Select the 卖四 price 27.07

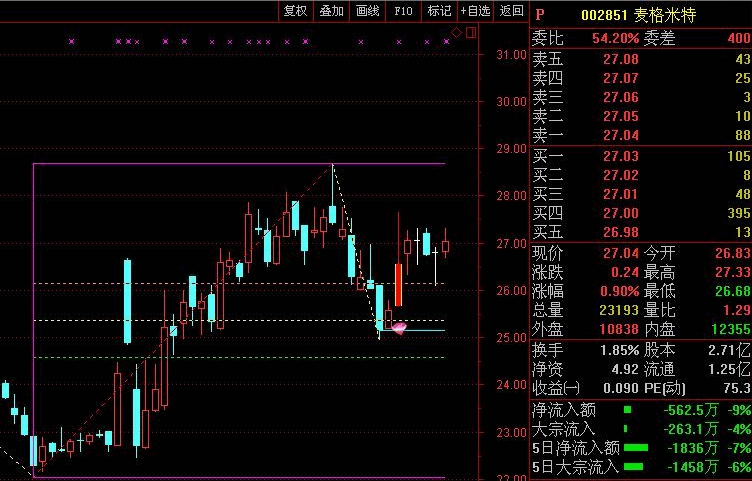pos(621,78)
